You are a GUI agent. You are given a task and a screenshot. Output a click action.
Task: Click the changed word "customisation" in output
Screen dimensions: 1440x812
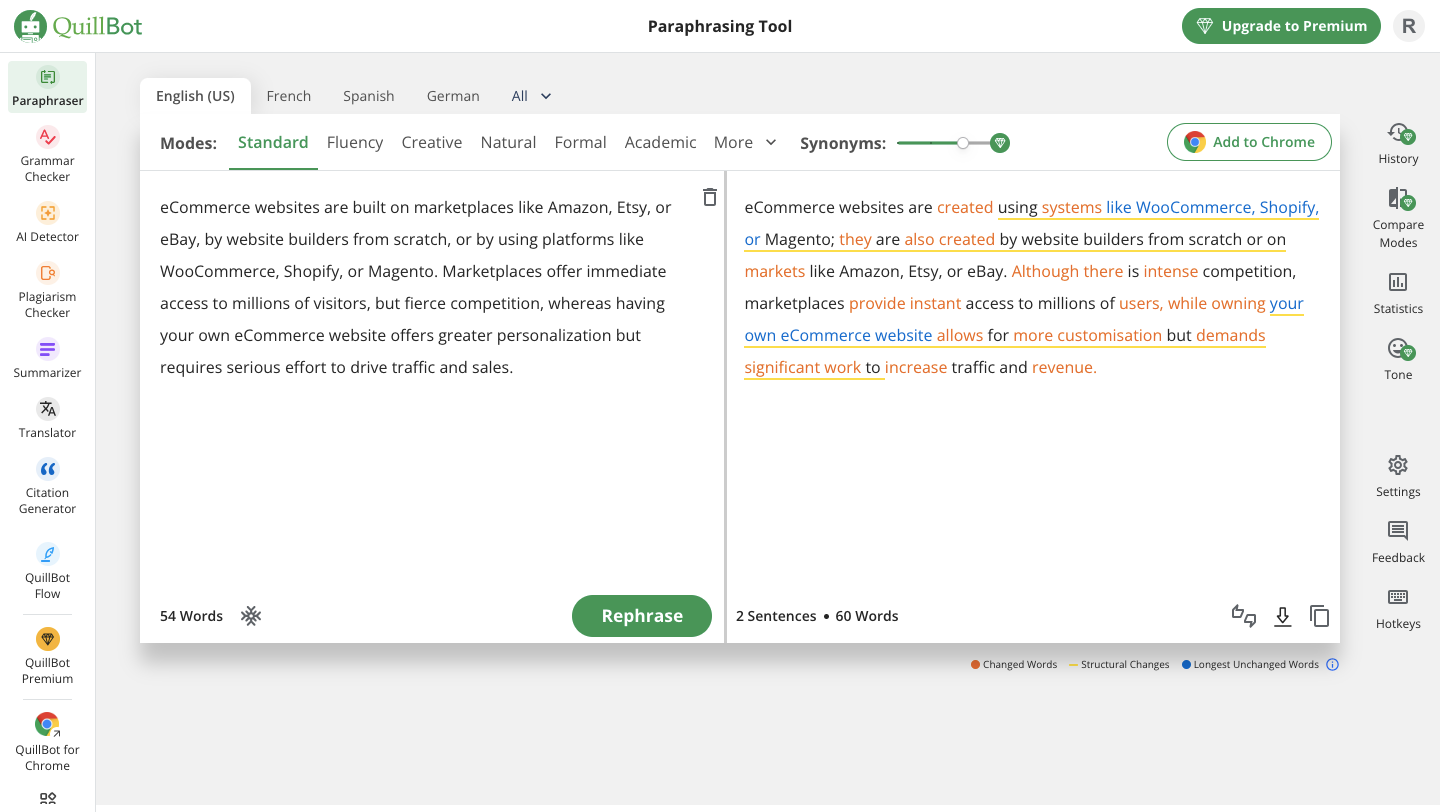[1110, 336]
